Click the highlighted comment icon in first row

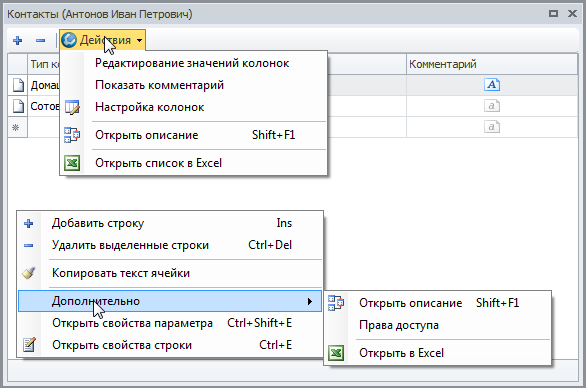492,85
